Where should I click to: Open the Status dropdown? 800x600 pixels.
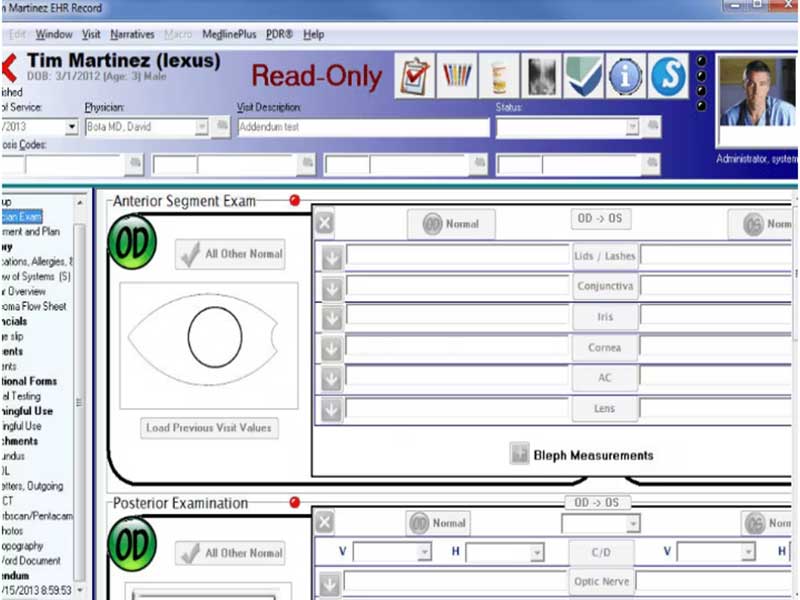pos(634,126)
